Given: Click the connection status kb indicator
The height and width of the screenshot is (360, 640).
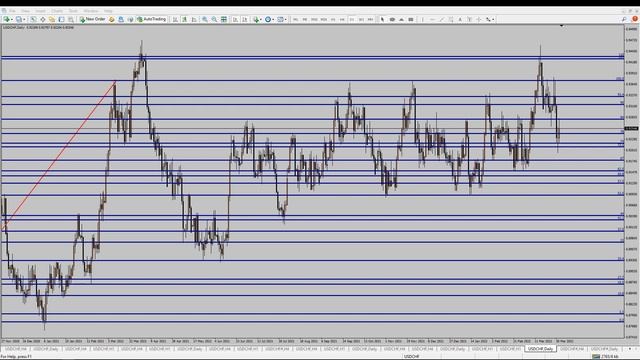Looking at the screenshot, I should 605,357.
